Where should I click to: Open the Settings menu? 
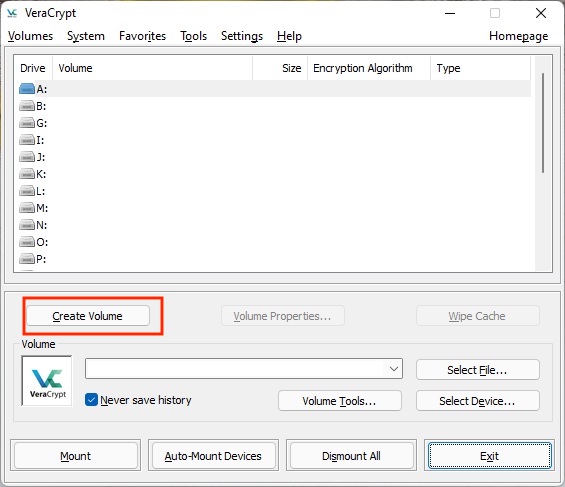[242, 36]
